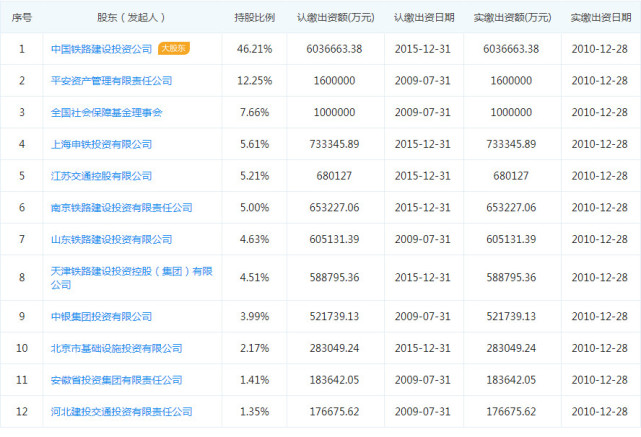Screen dimensions: 641x437
Task: Open shareholder link 中国铁路建设投资公司
Action: 101,49
